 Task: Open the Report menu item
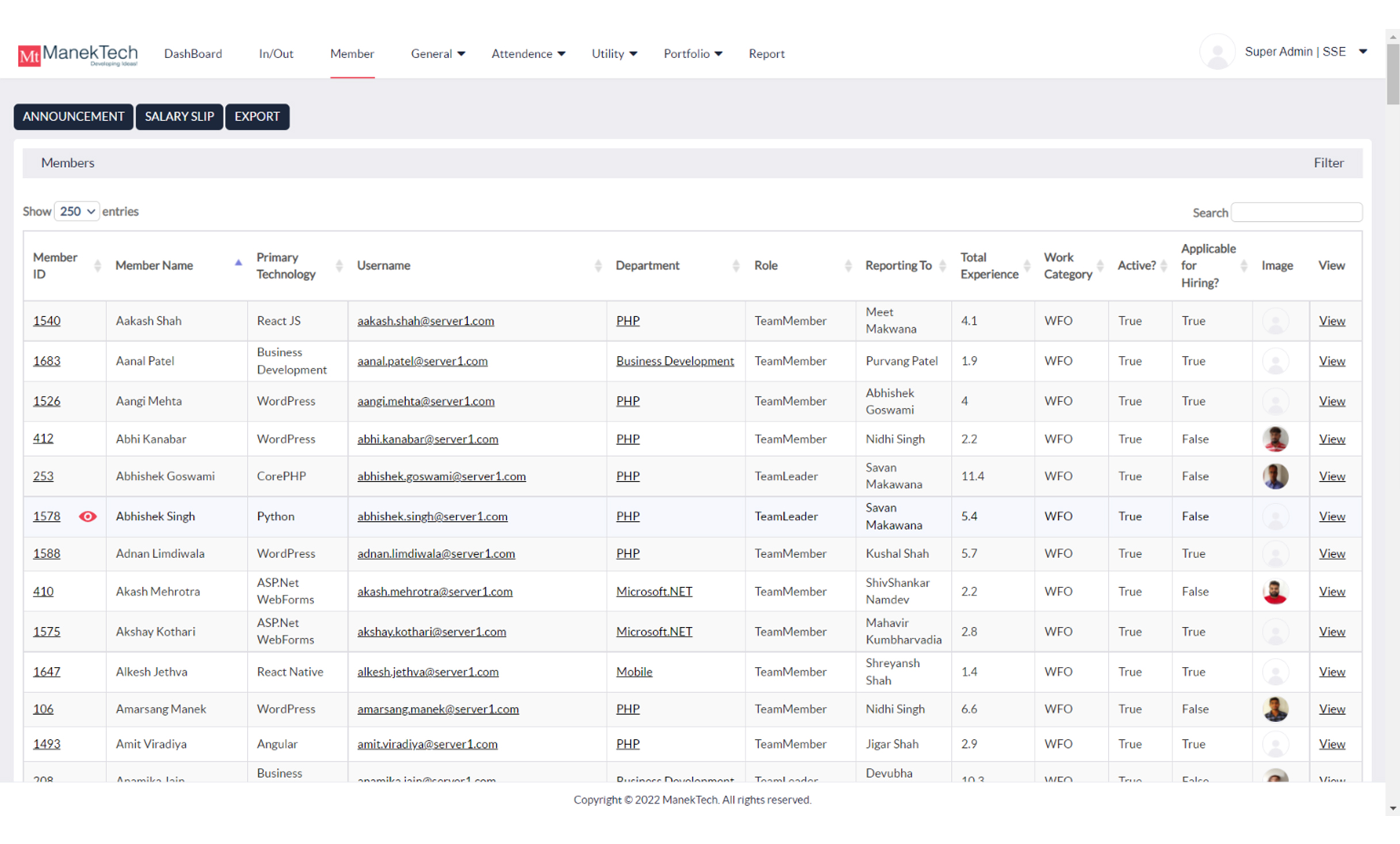[766, 53]
